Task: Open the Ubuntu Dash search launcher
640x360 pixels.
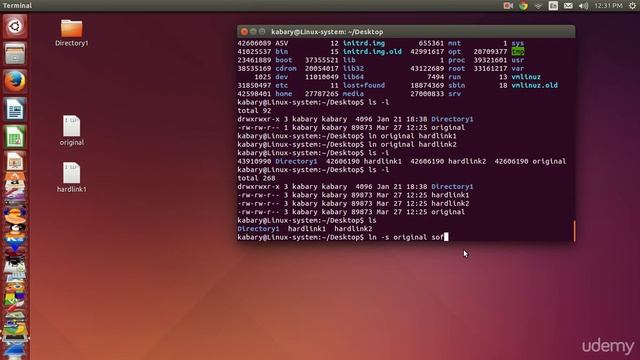Action: (x=15, y=27)
